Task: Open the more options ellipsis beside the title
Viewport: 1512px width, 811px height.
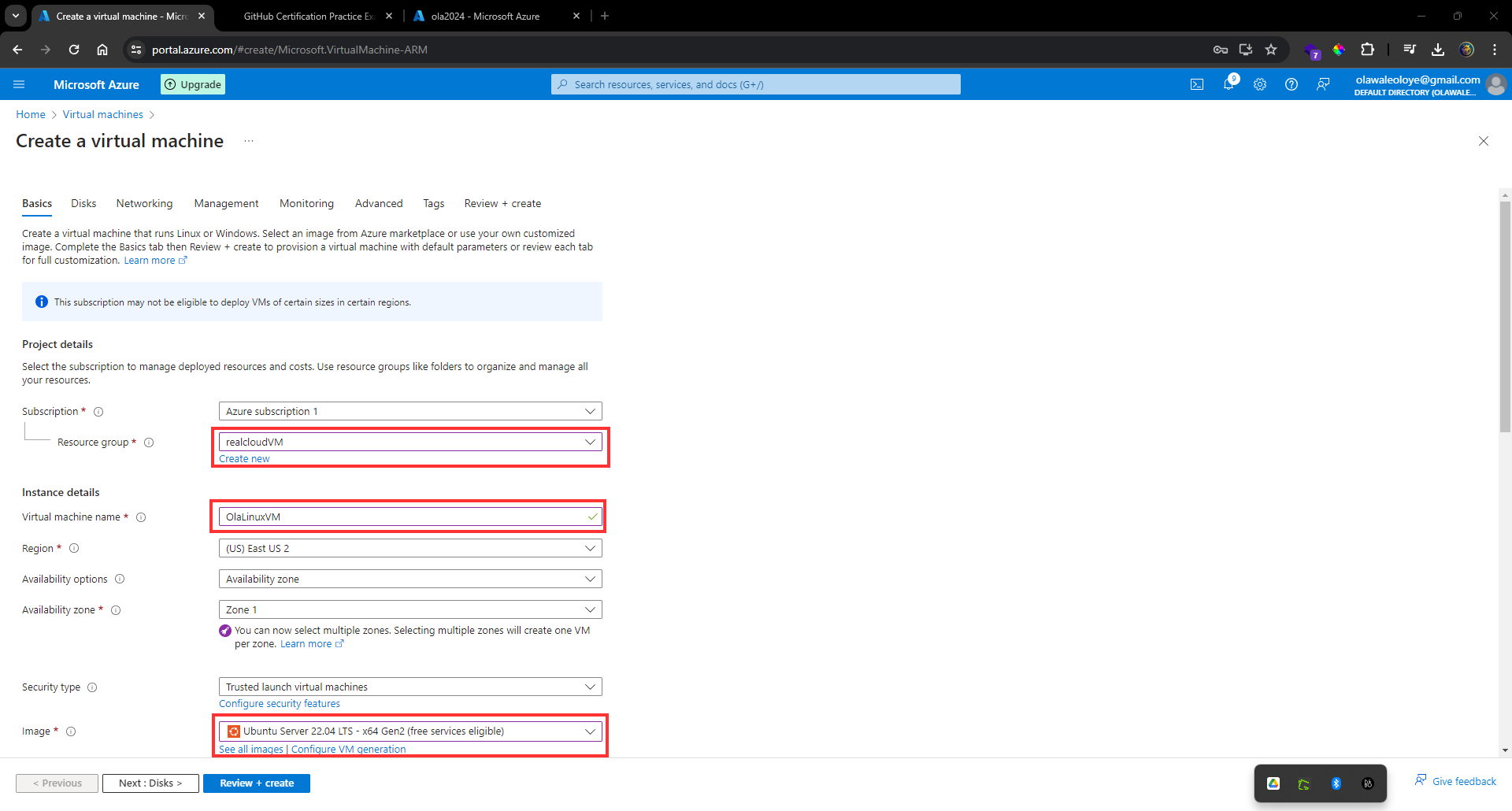Action: coord(249,141)
